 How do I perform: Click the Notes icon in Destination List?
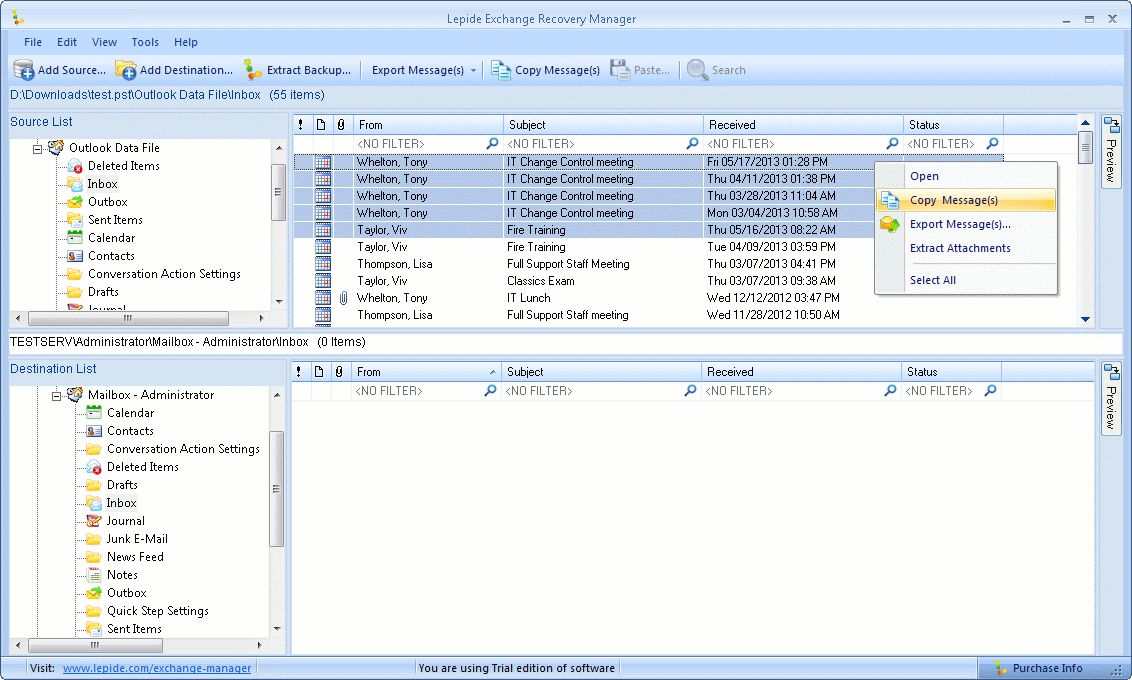(x=94, y=575)
